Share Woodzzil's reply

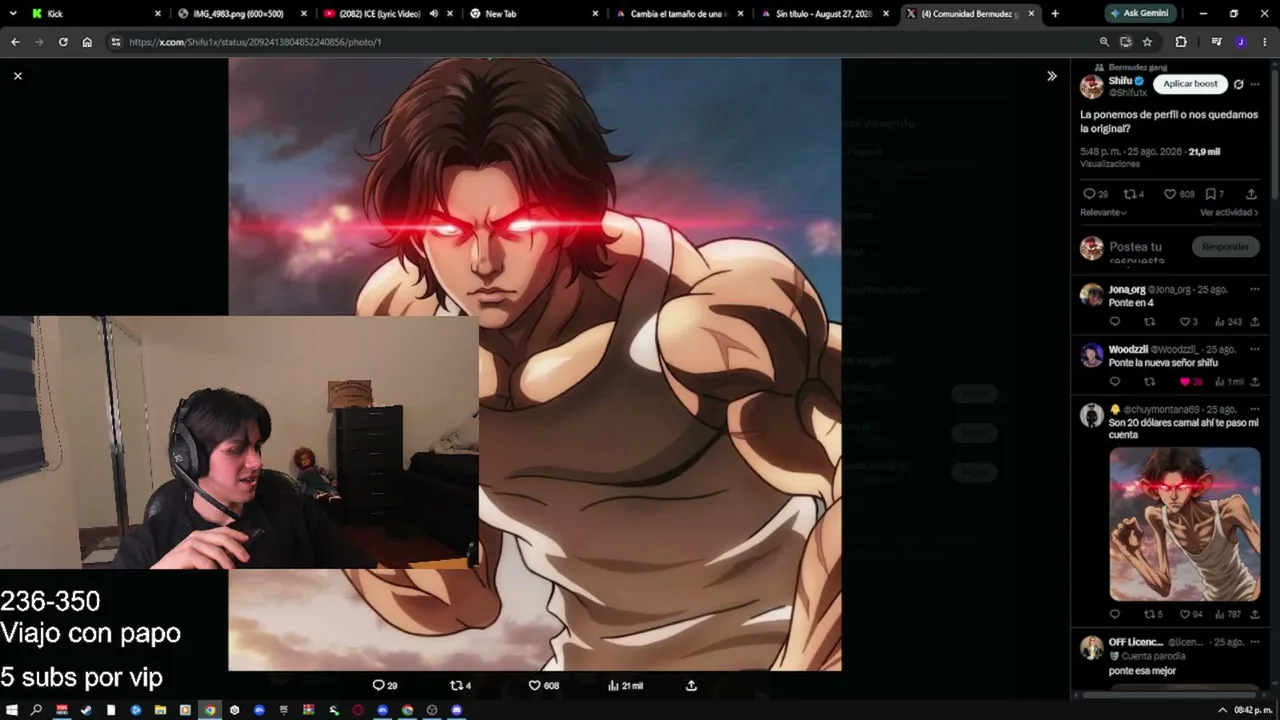pos(1255,382)
